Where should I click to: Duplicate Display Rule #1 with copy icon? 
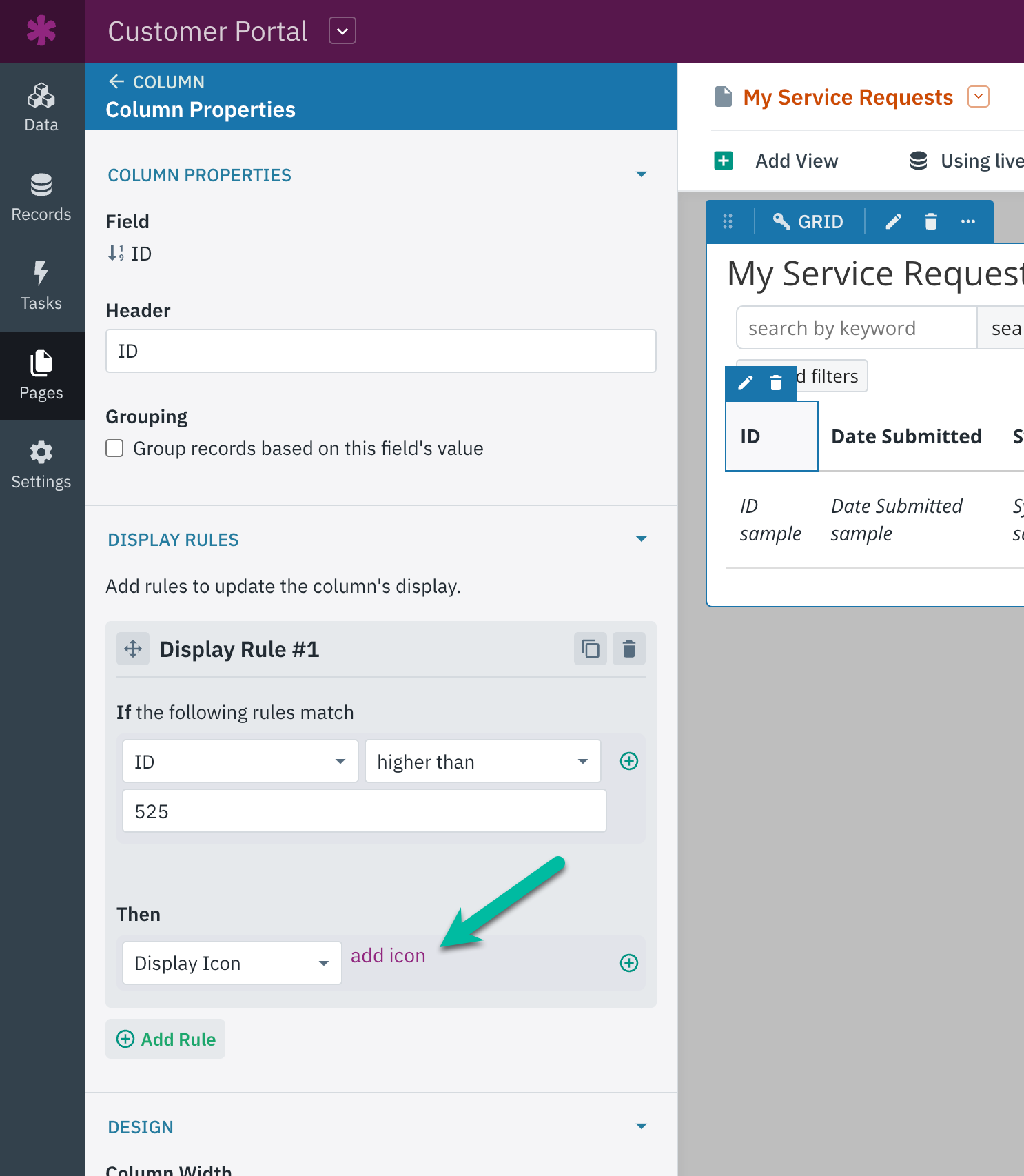(590, 649)
